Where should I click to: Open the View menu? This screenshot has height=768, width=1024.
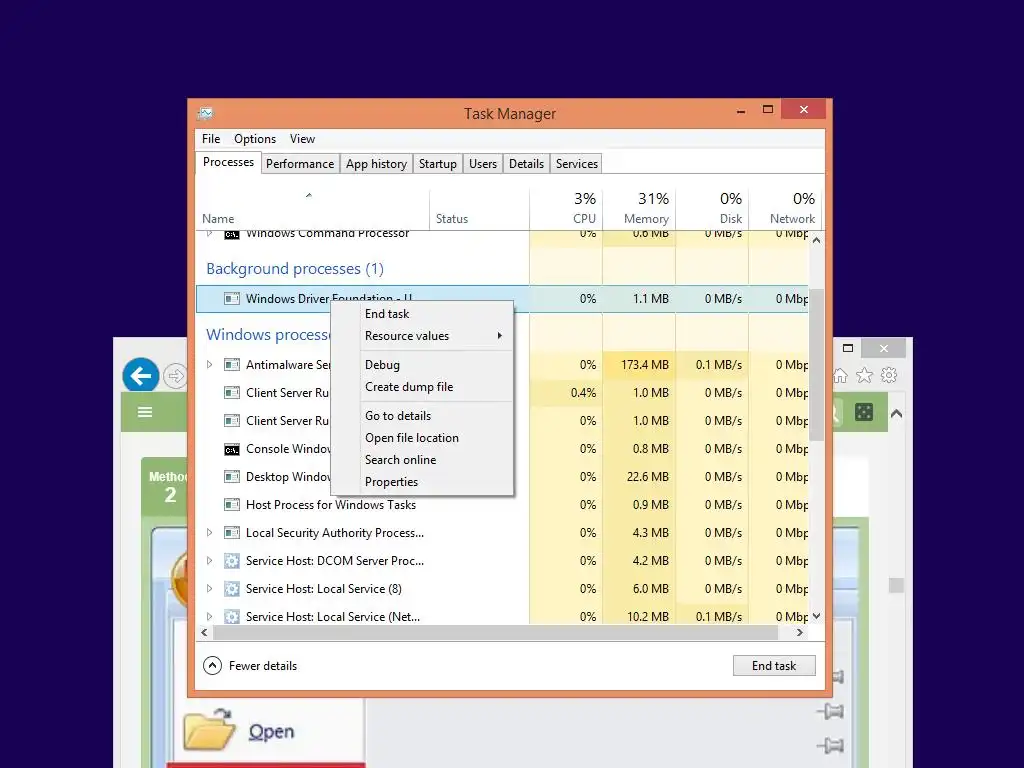[x=302, y=139]
